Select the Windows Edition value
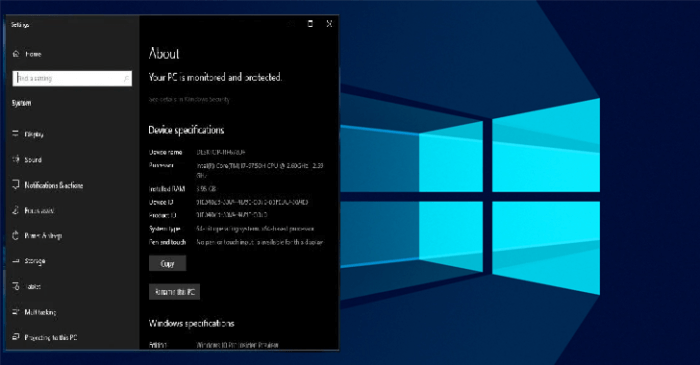Screen dimensions: 700x365 point(238,345)
